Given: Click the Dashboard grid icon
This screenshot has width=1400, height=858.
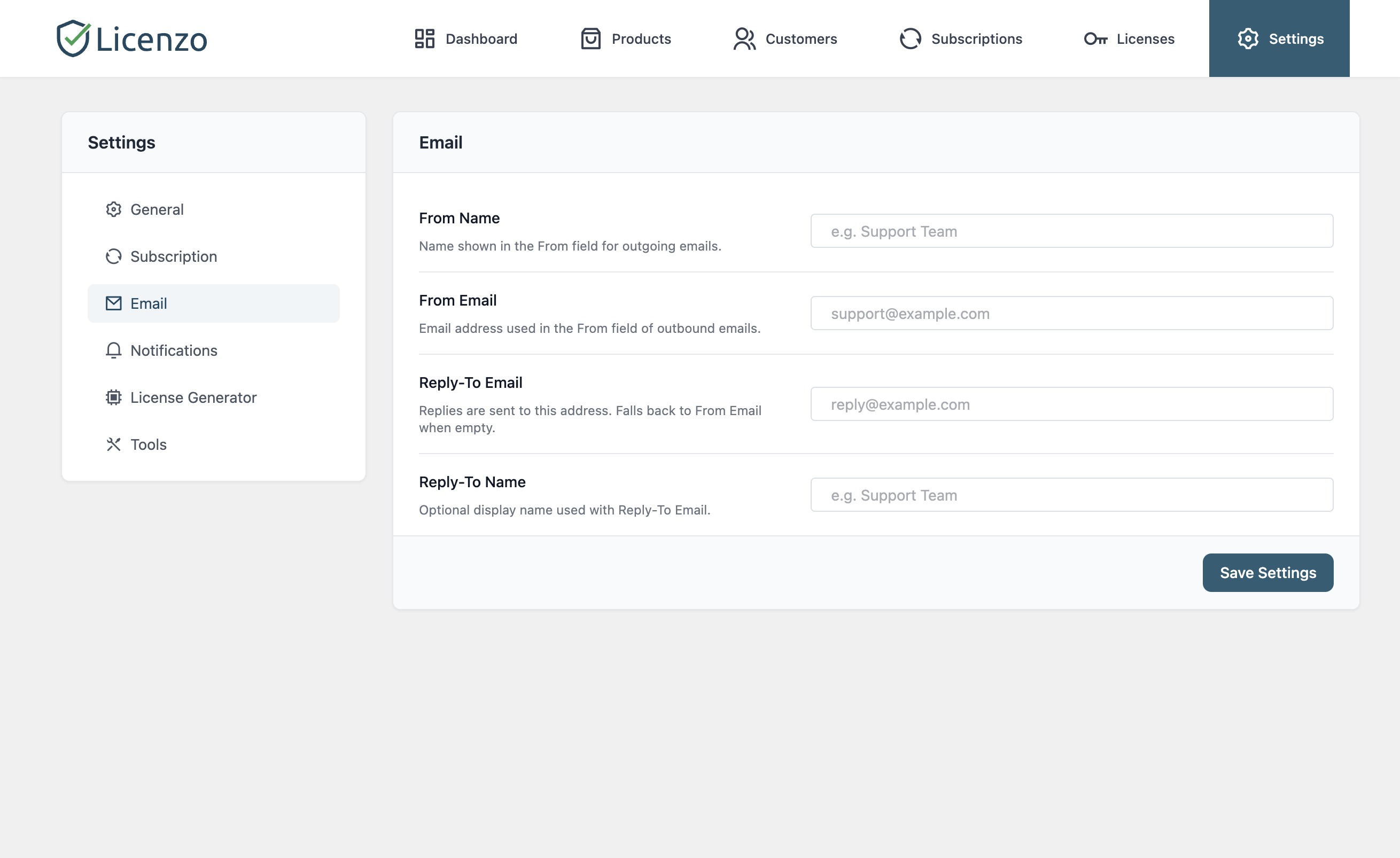Looking at the screenshot, I should (424, 38).
